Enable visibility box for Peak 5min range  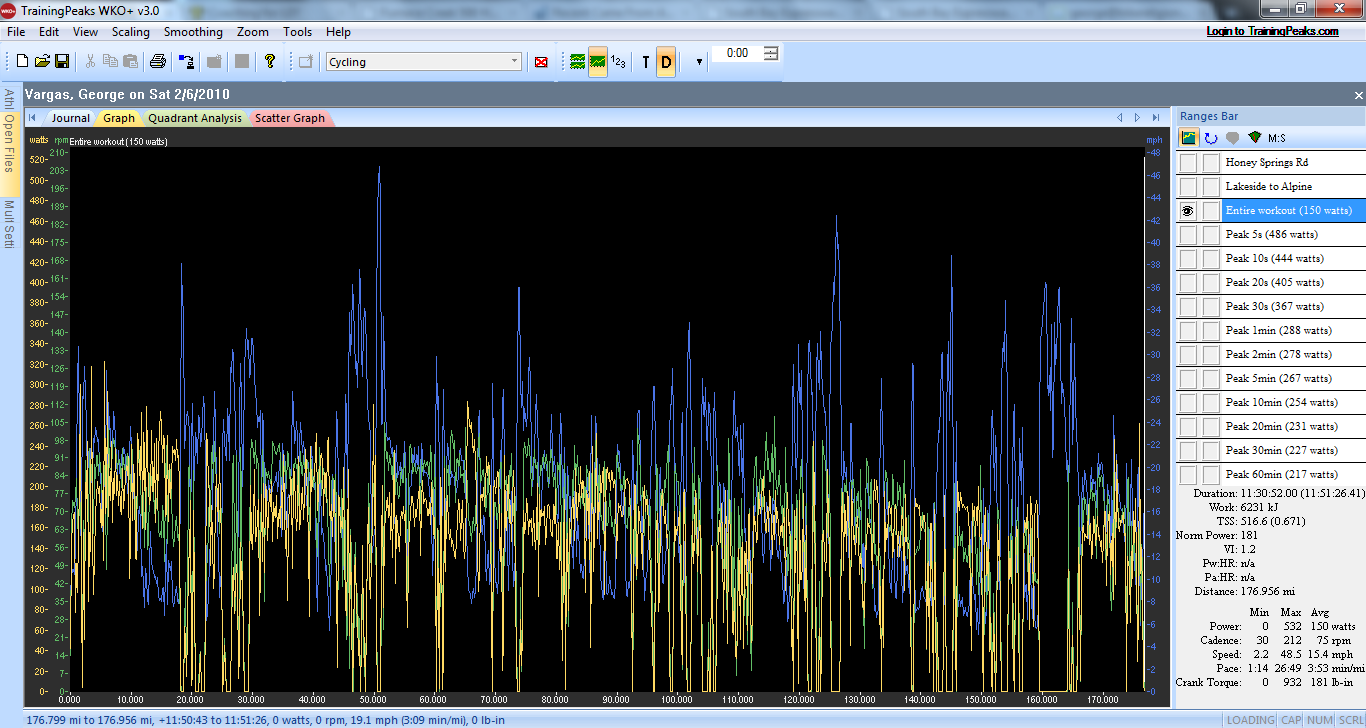point(1188,378)
